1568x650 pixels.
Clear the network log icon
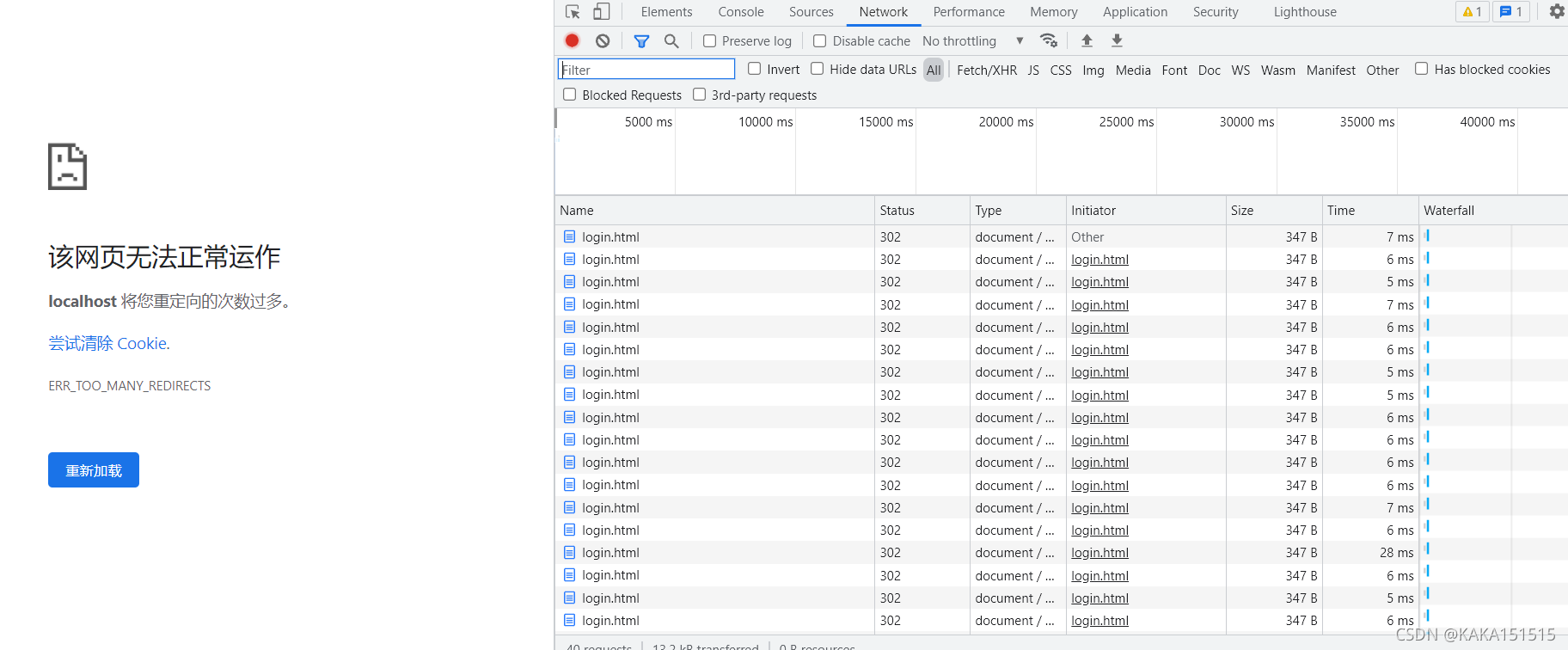coord(603,40)
